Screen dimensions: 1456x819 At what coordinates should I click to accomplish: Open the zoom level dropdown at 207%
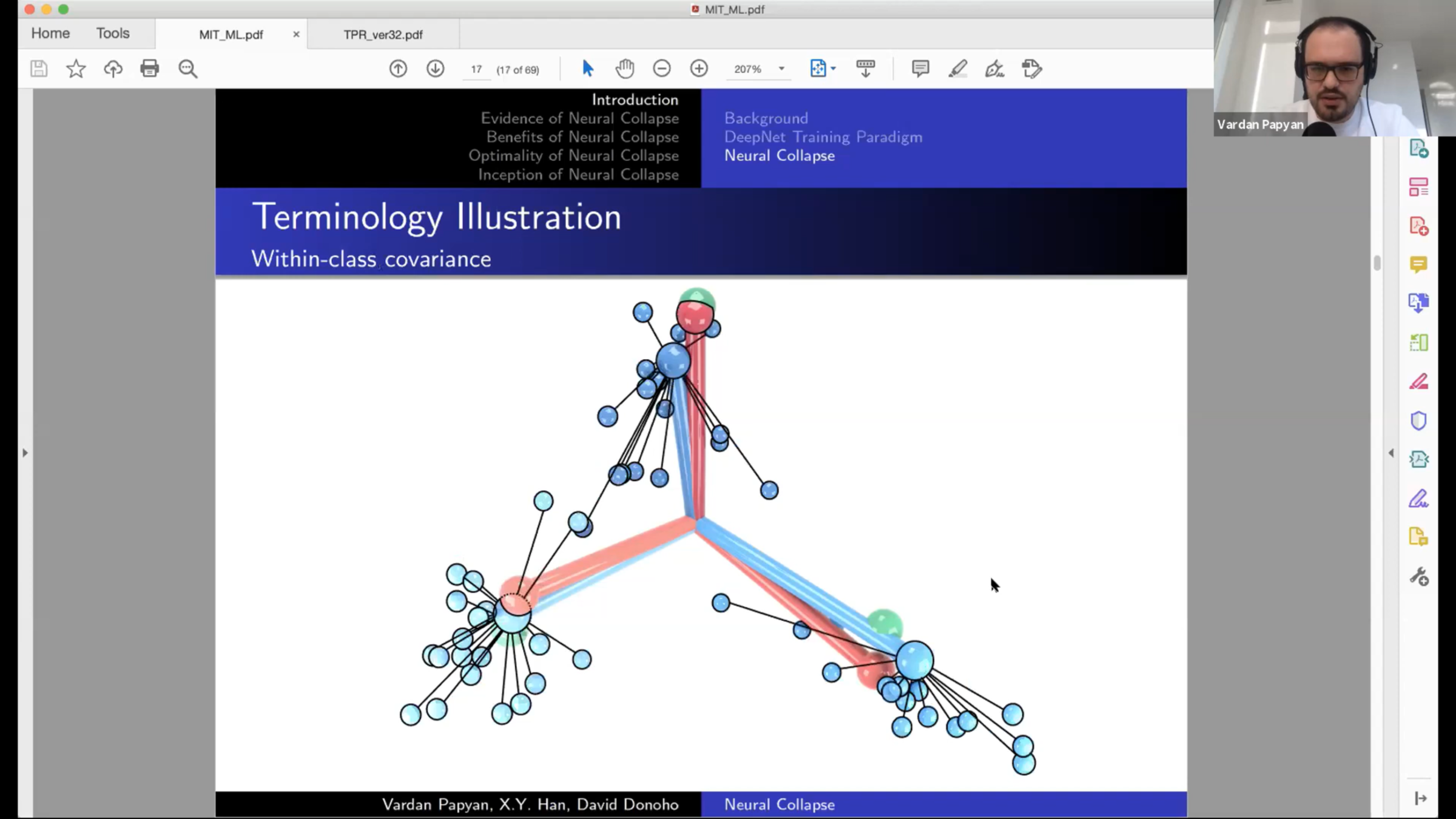tap(781, 69)
